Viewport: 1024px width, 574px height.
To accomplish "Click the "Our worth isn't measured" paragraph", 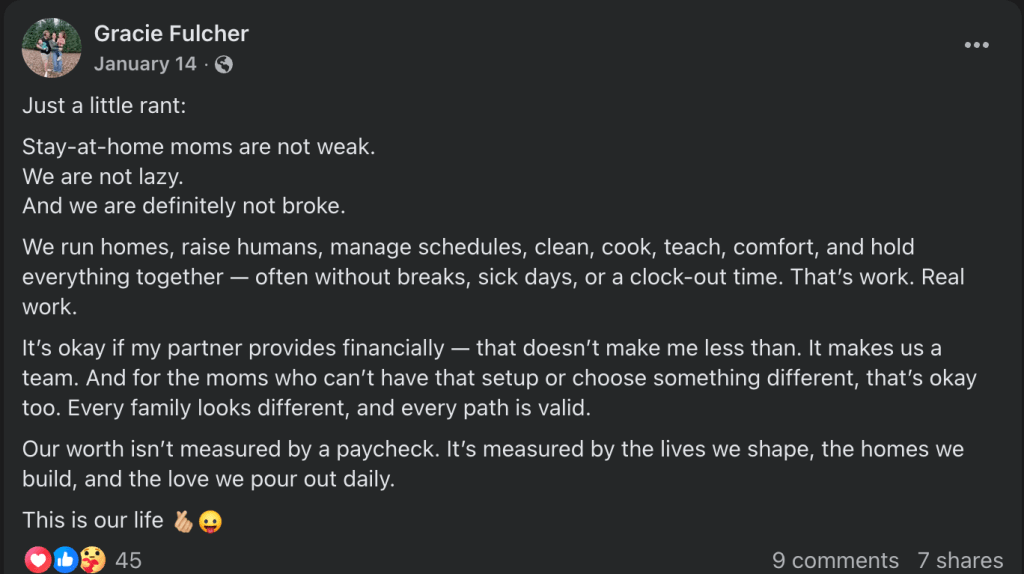I will pyautogui.click(x=490, y=464).
